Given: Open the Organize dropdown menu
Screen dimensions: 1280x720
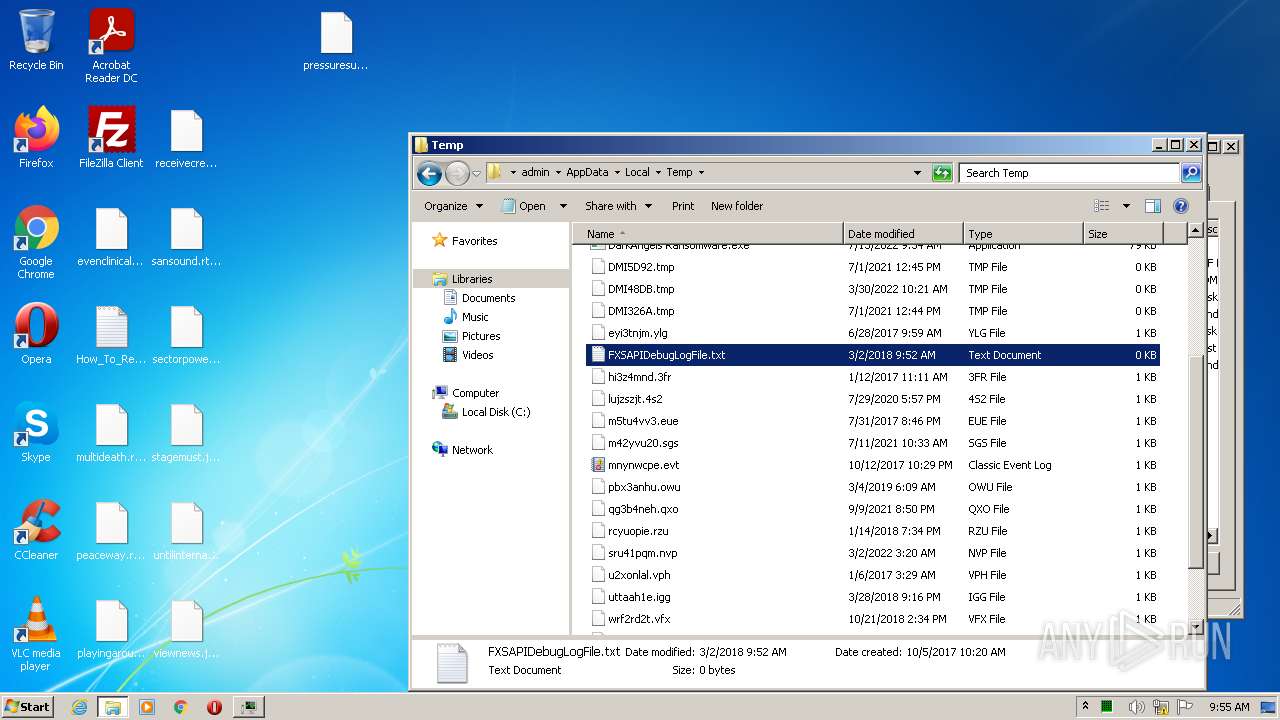Looking at the screenshot, I should (453, 206).
